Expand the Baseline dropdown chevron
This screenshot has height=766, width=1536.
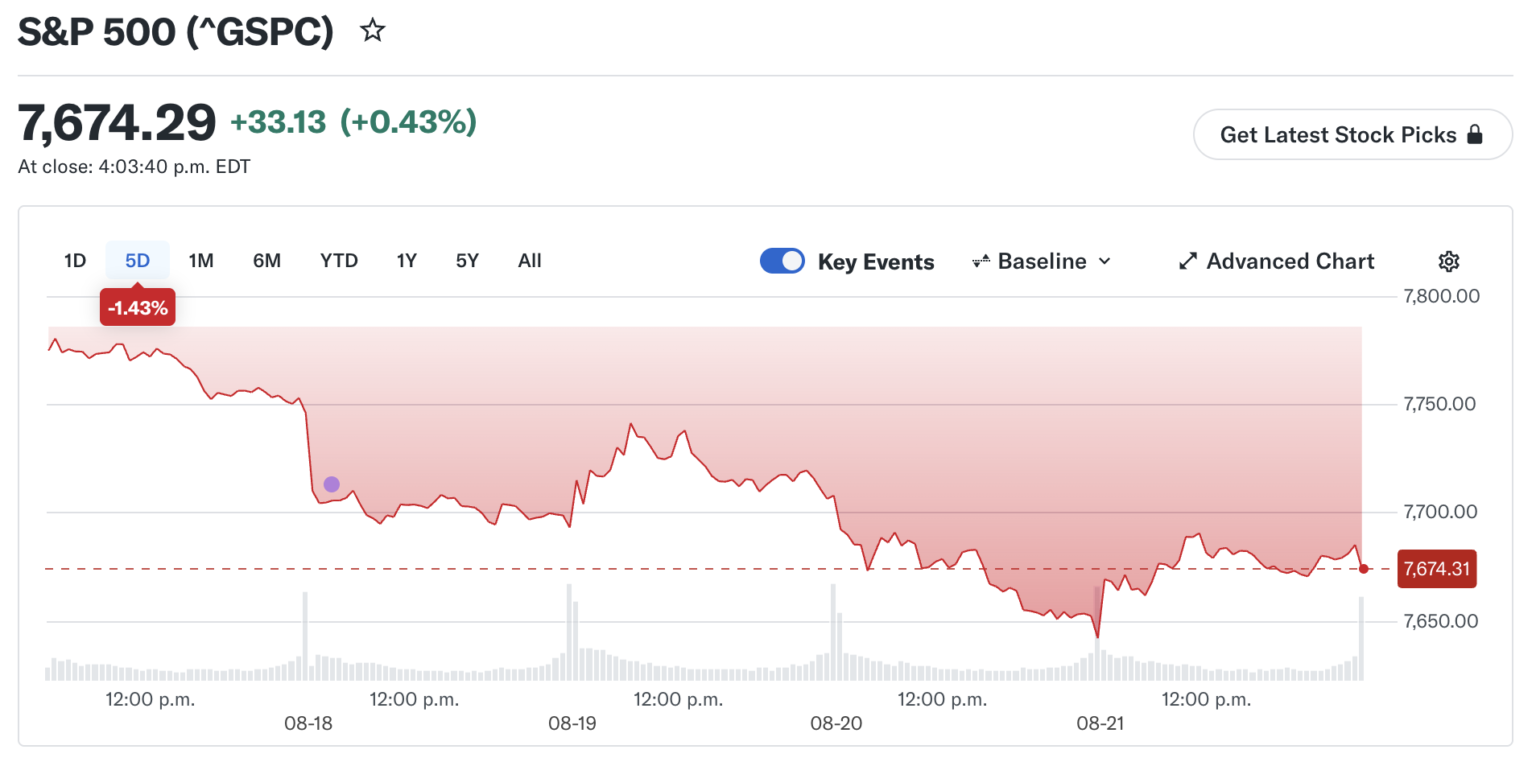click(x=1104, y=261)
